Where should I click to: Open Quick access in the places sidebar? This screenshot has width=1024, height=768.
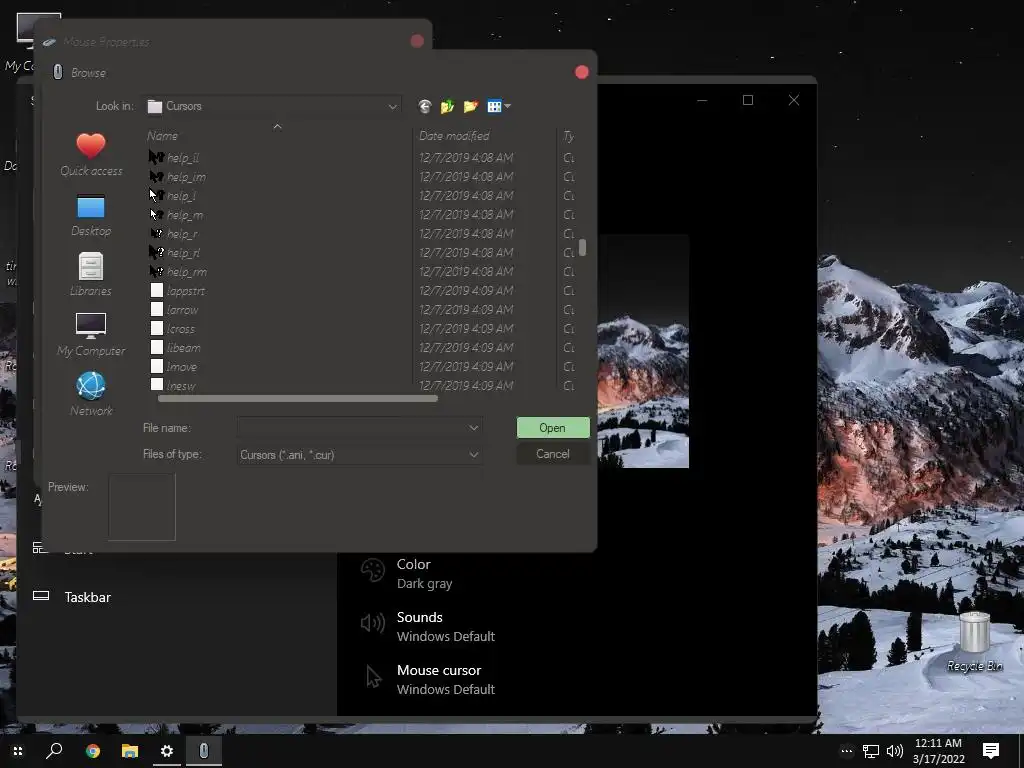tap(91, 155)
